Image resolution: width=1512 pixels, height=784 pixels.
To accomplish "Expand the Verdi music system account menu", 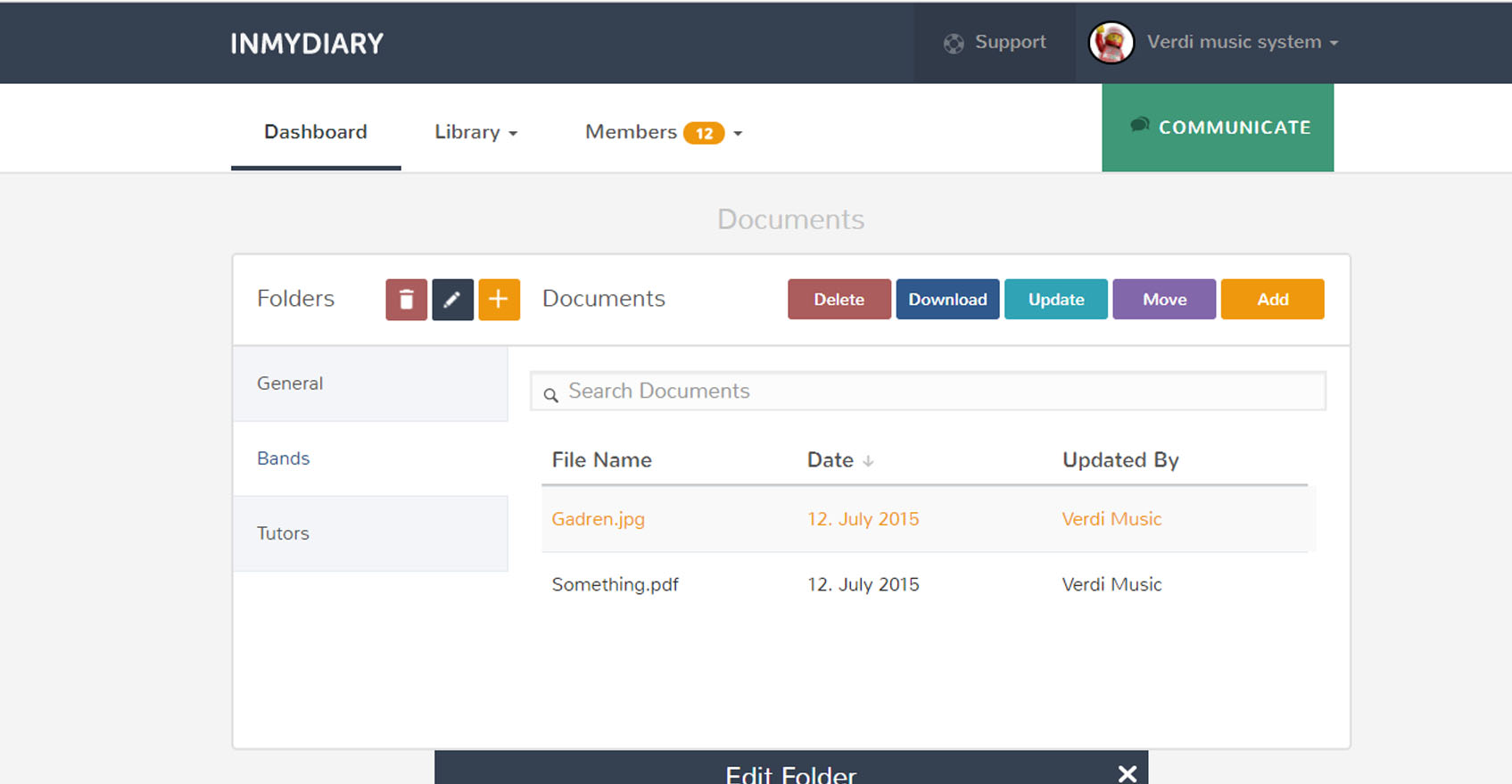I will point(1242,42).
